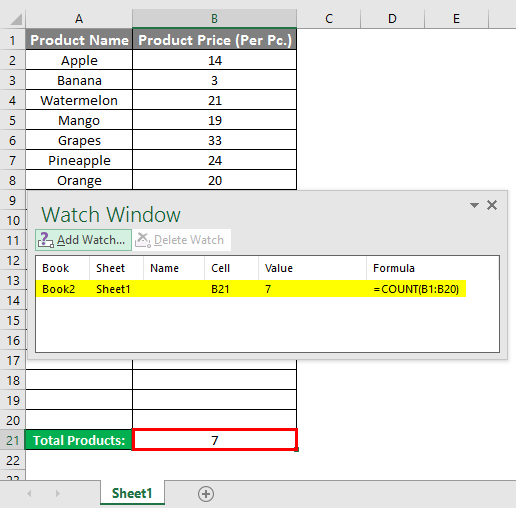Viewport: 516px width, 508px height.
Task: Click B21 cell reference in watch list
Action: 220,289
